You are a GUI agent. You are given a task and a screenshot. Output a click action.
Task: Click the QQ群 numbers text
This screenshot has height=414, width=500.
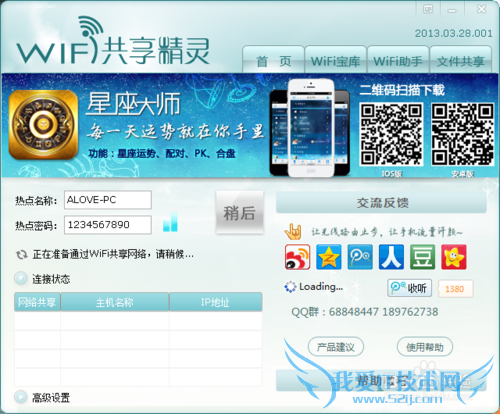coord(365,312)
